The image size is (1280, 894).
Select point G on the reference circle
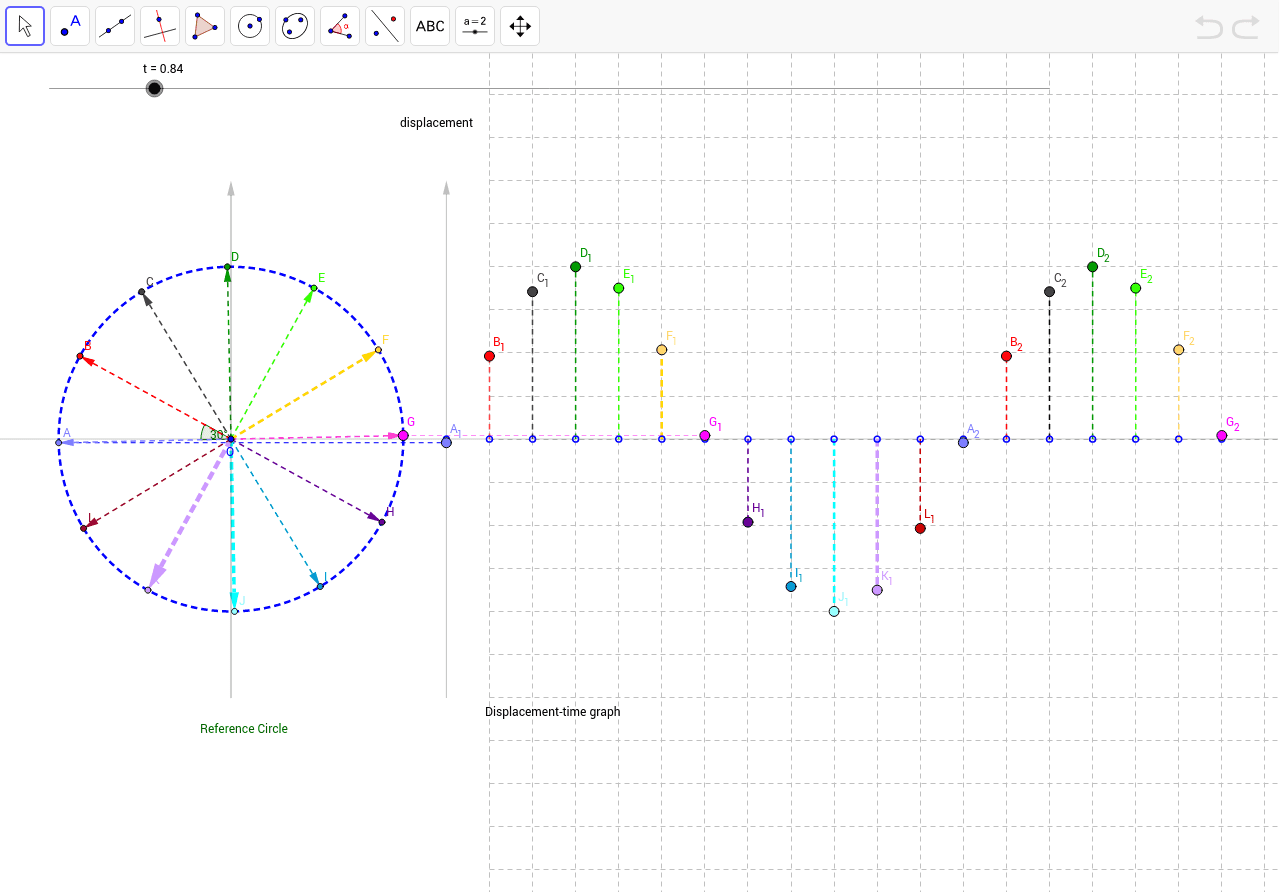pos(402,436)
